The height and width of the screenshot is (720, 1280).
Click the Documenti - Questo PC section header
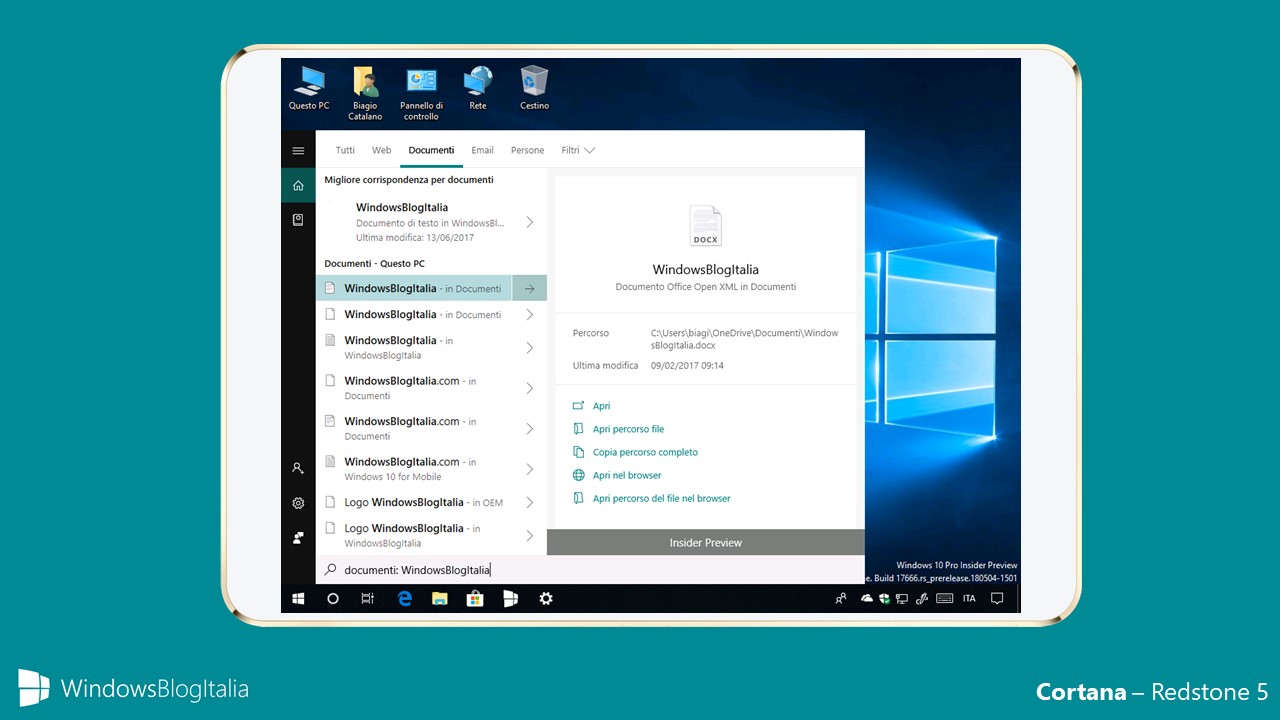click(375, 263)
